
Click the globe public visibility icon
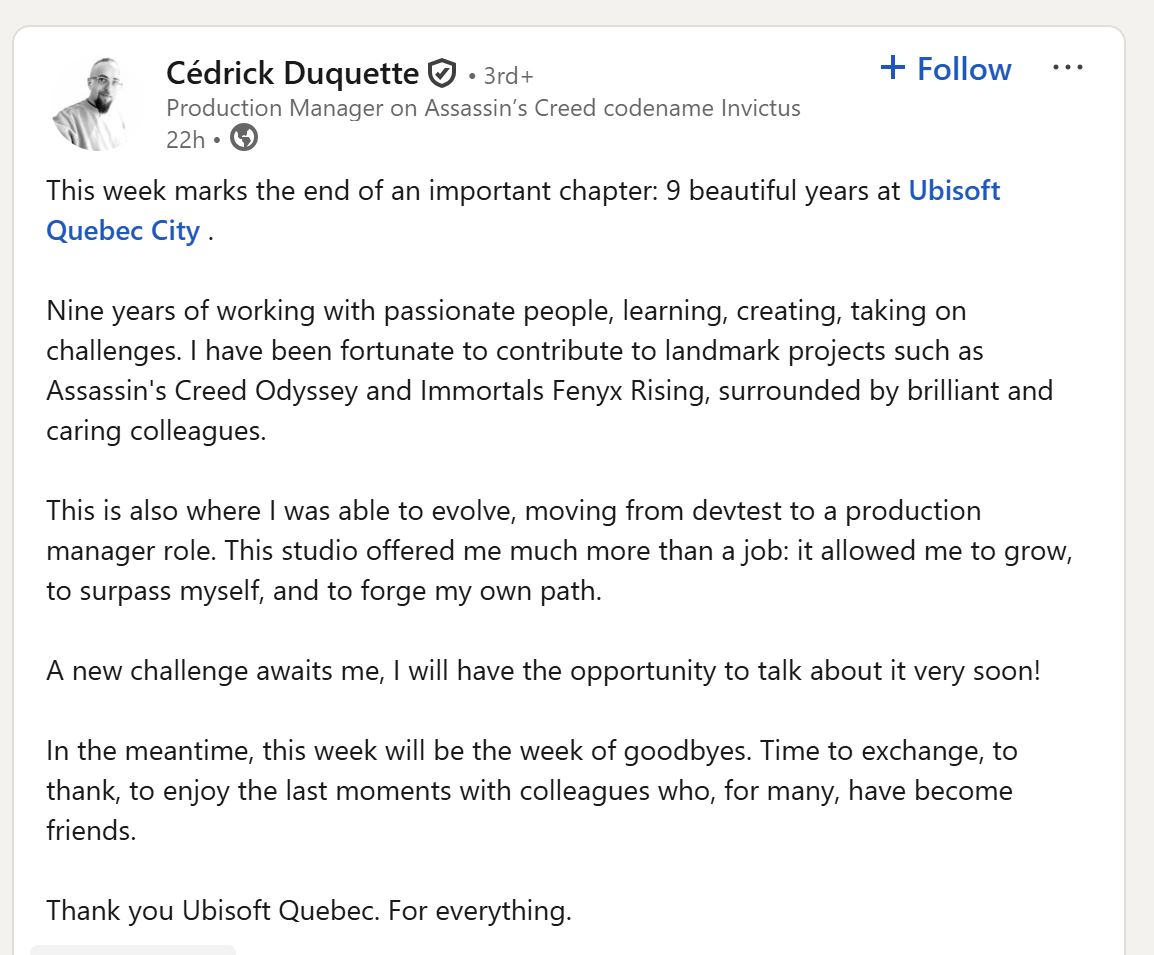(244, 138)
